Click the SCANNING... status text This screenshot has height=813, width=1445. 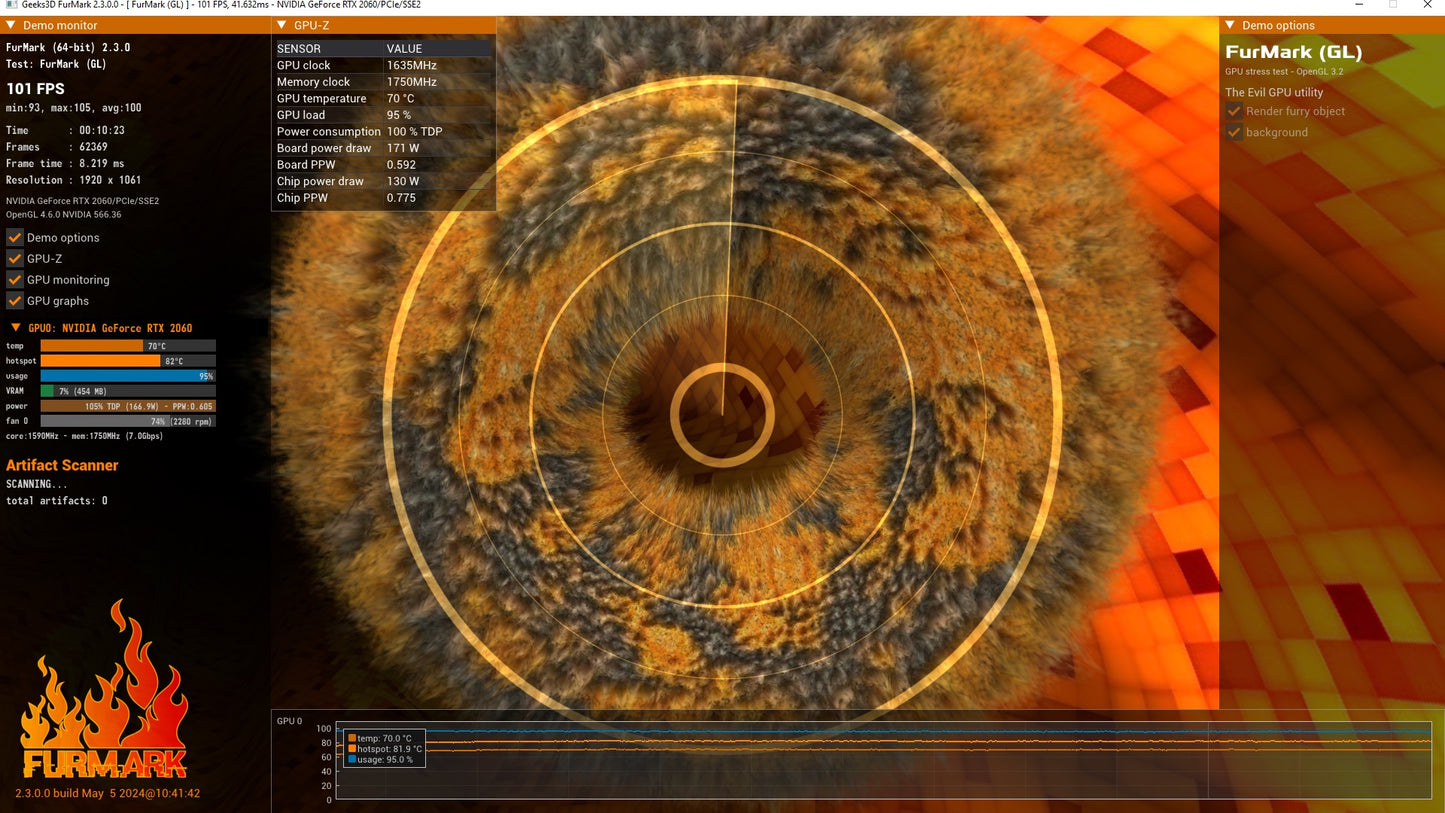tap(36, 484)
